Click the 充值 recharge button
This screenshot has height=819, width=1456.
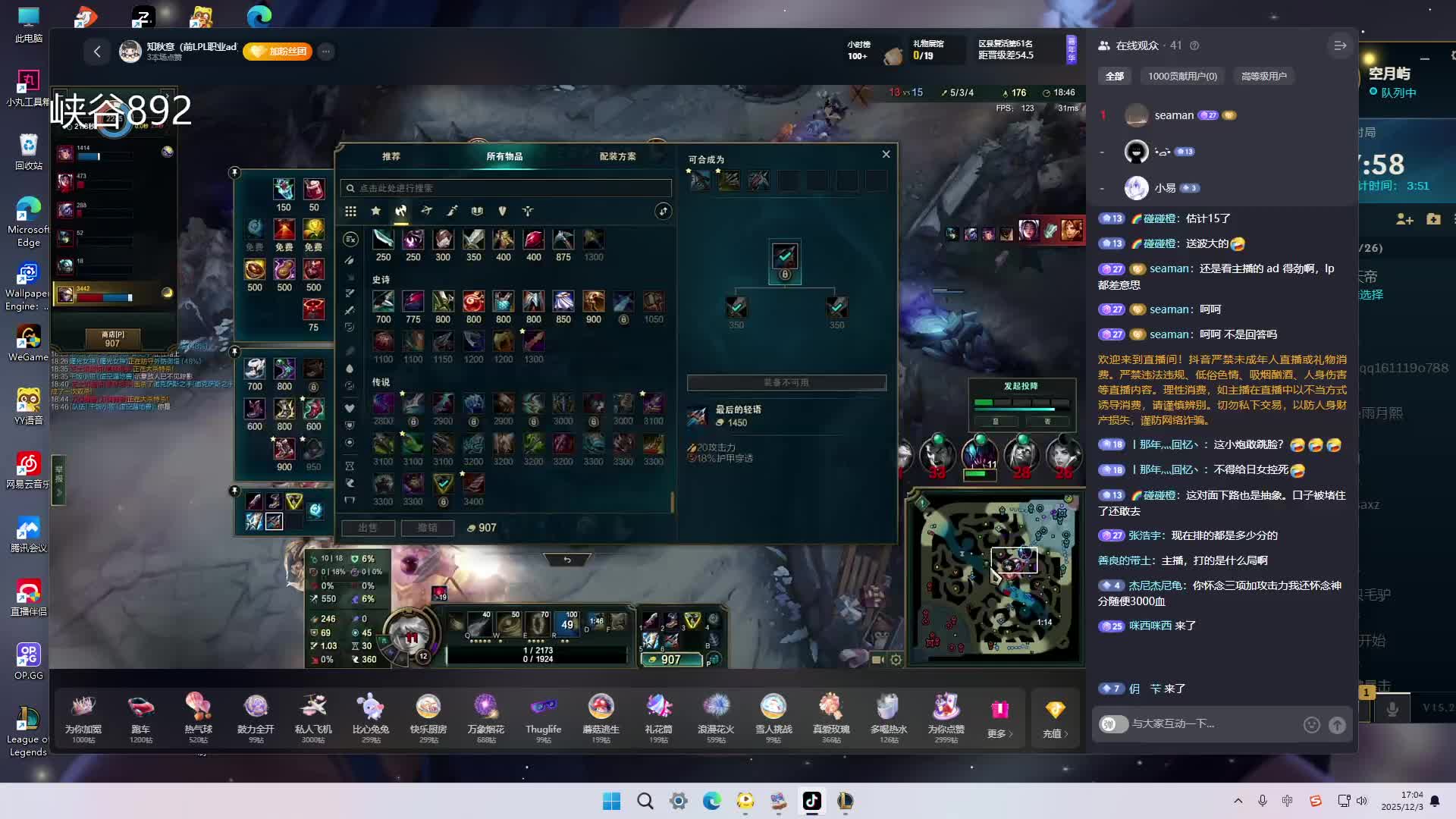click(1055, 717)
